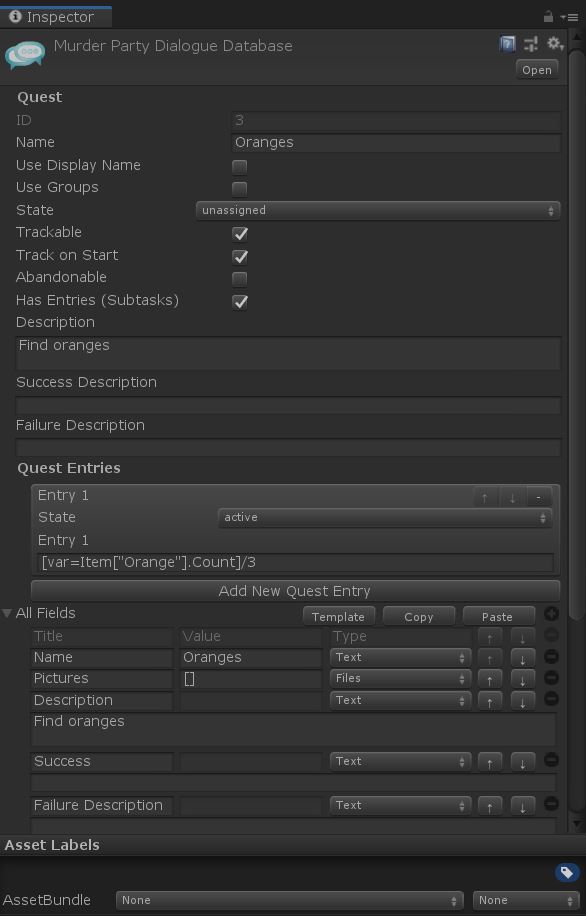
Task: Click the Open button
Action: click(x=537, y=70)
